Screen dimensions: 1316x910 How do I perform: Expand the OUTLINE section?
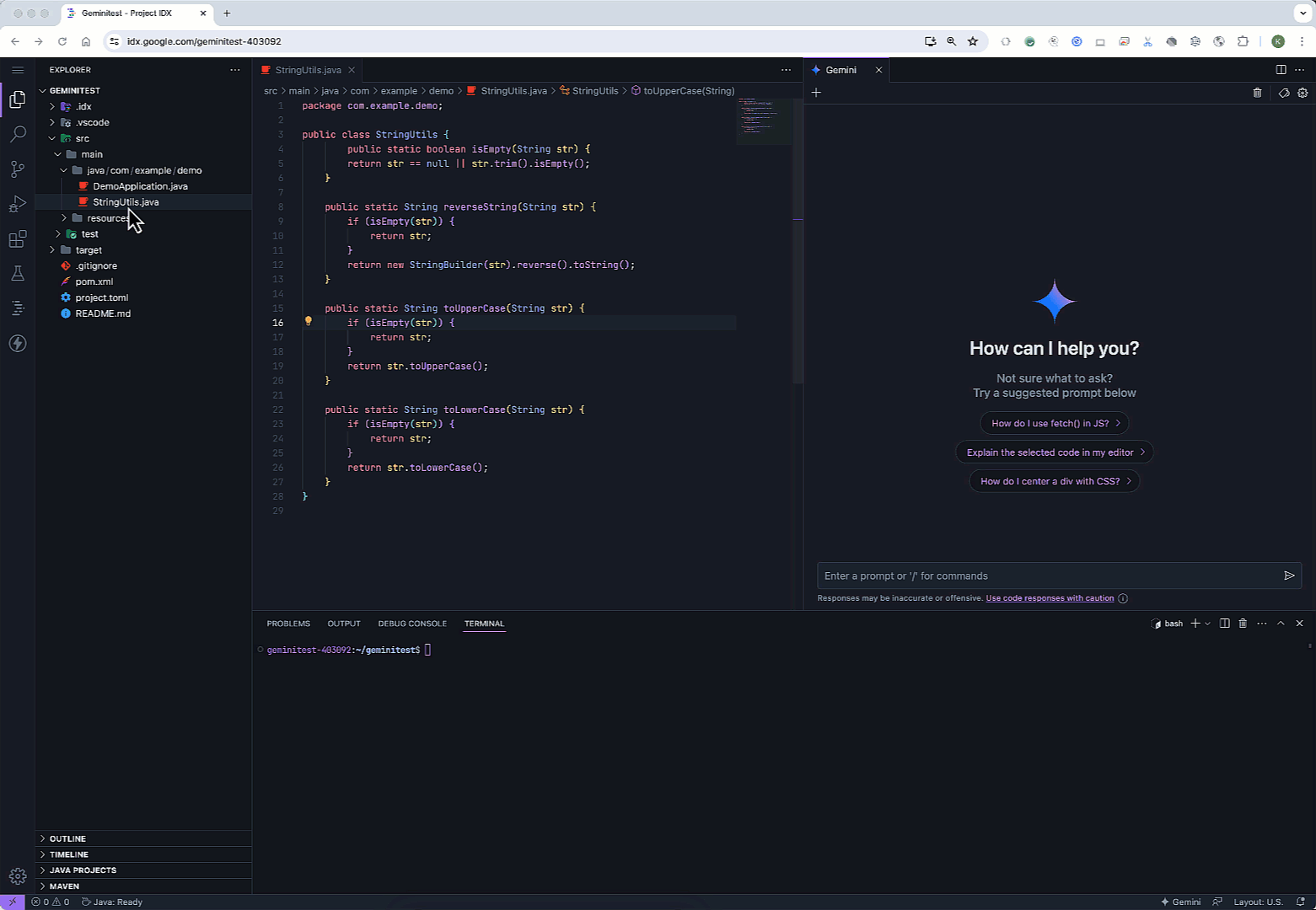coord(143,838)
